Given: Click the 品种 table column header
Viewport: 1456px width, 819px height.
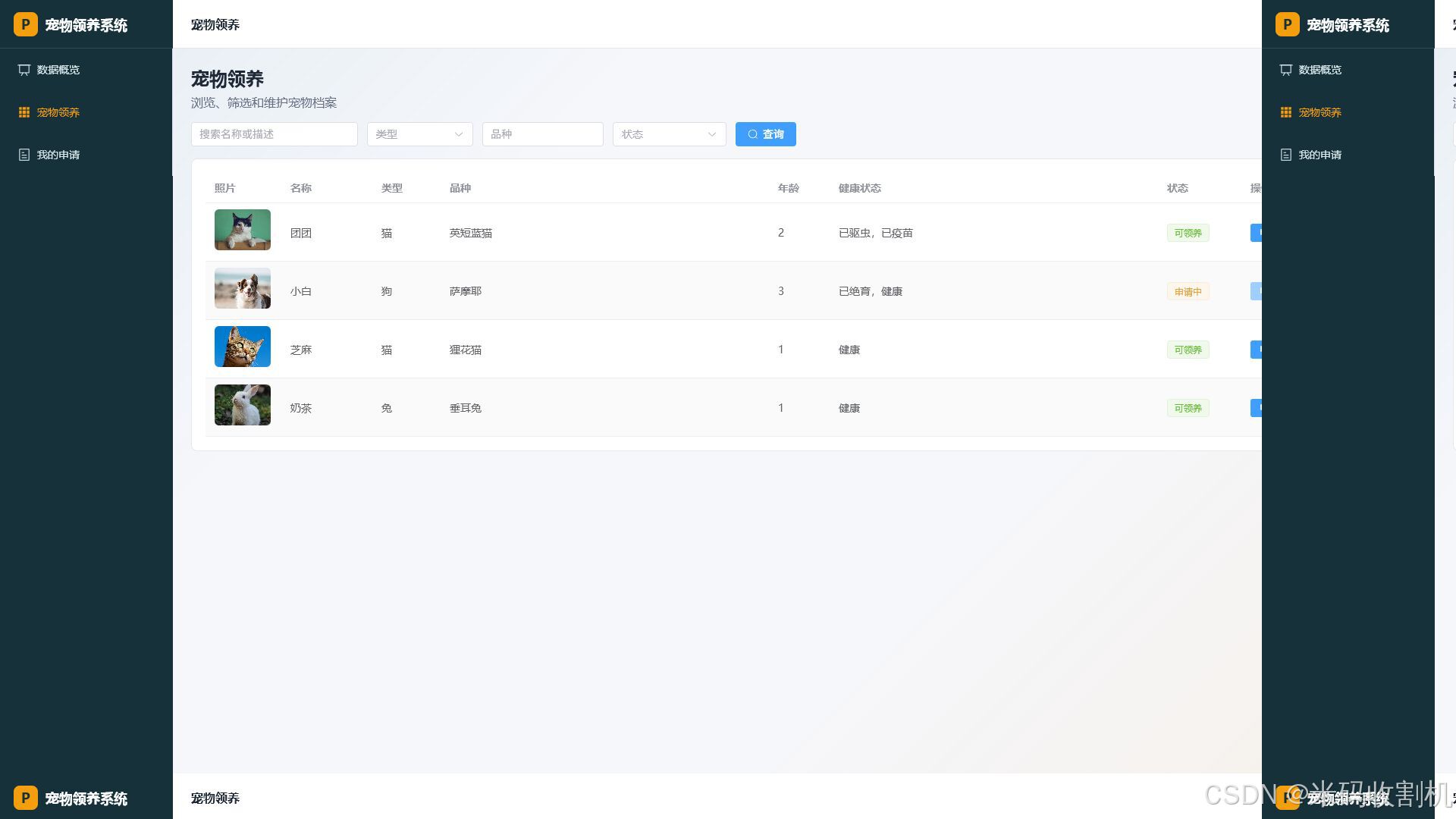Looking at the screenshot, I should [x=460, y=188].
